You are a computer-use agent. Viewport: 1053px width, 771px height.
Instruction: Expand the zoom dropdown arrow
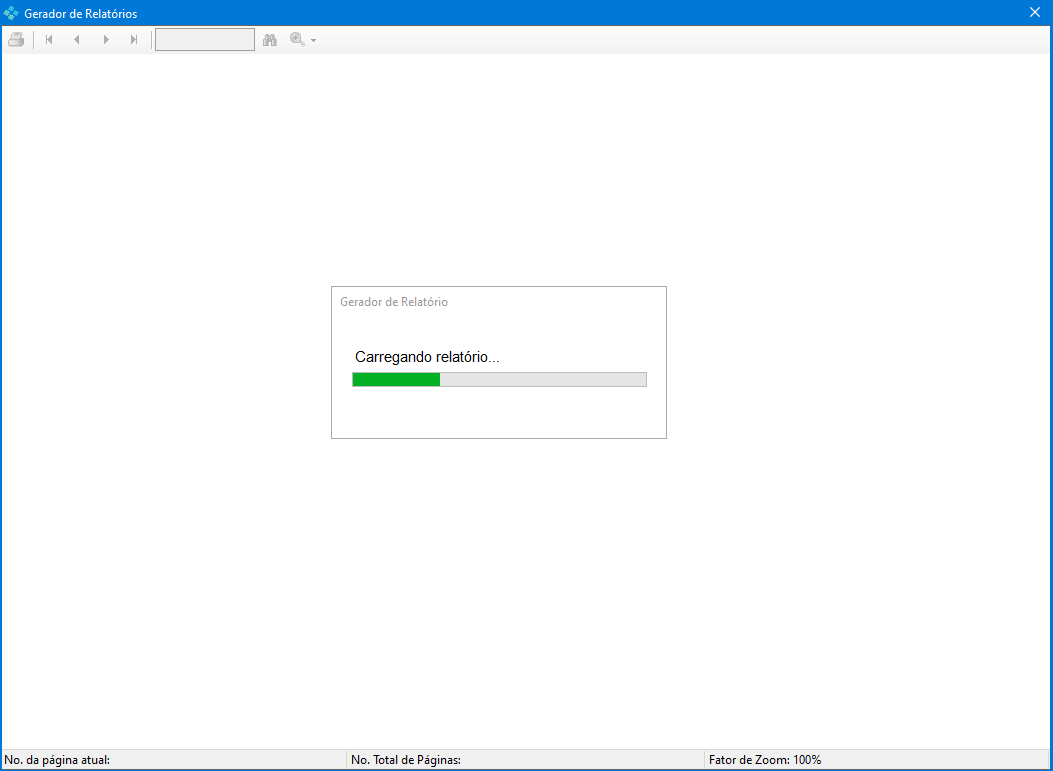313,41
